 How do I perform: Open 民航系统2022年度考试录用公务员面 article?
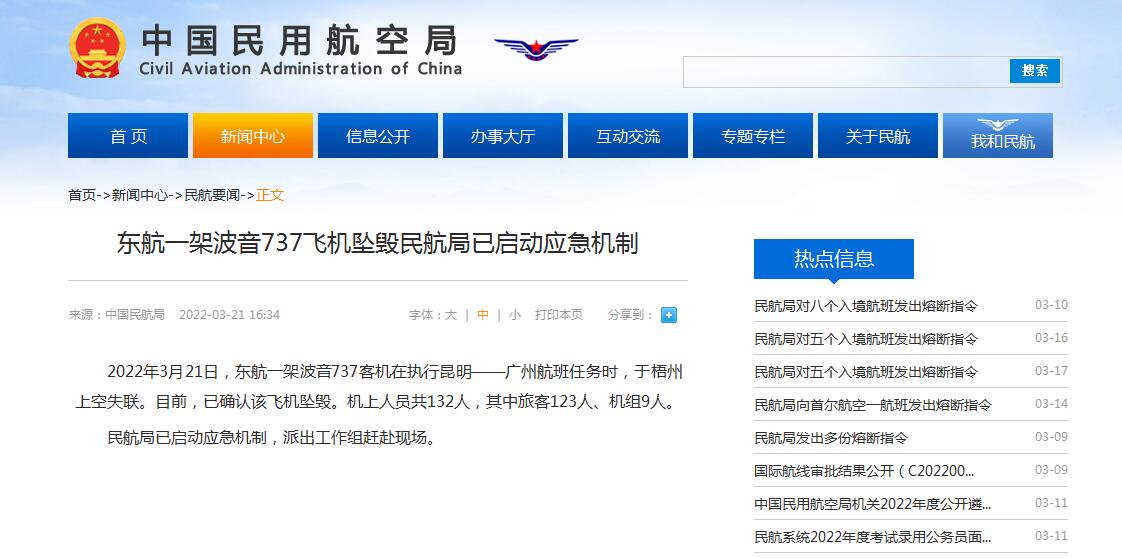873,537
